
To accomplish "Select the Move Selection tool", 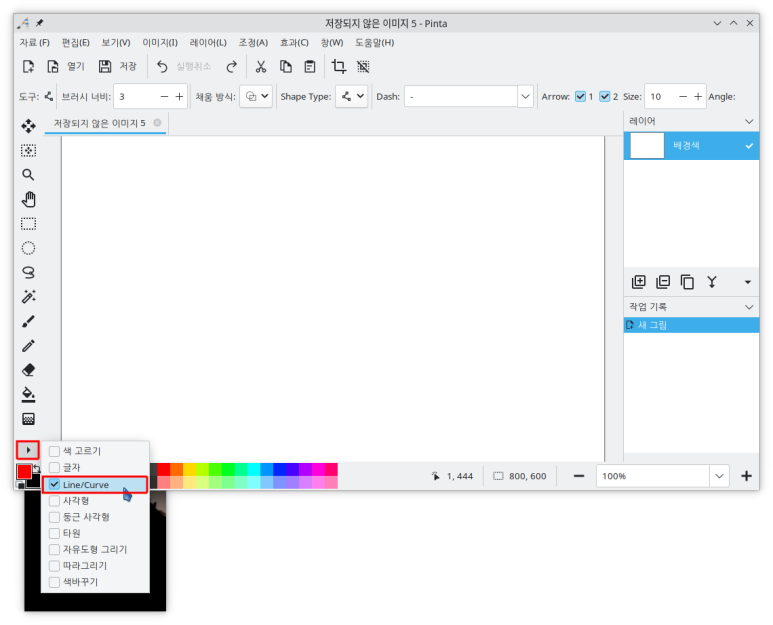I will point(28,150).
